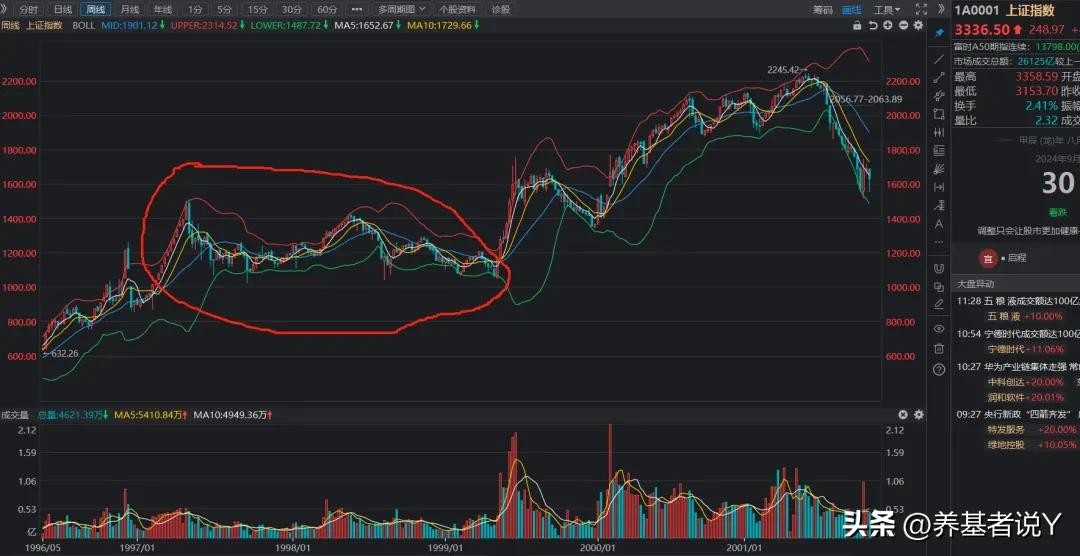Select the 月线 monthly period tab

coord(130,9)
